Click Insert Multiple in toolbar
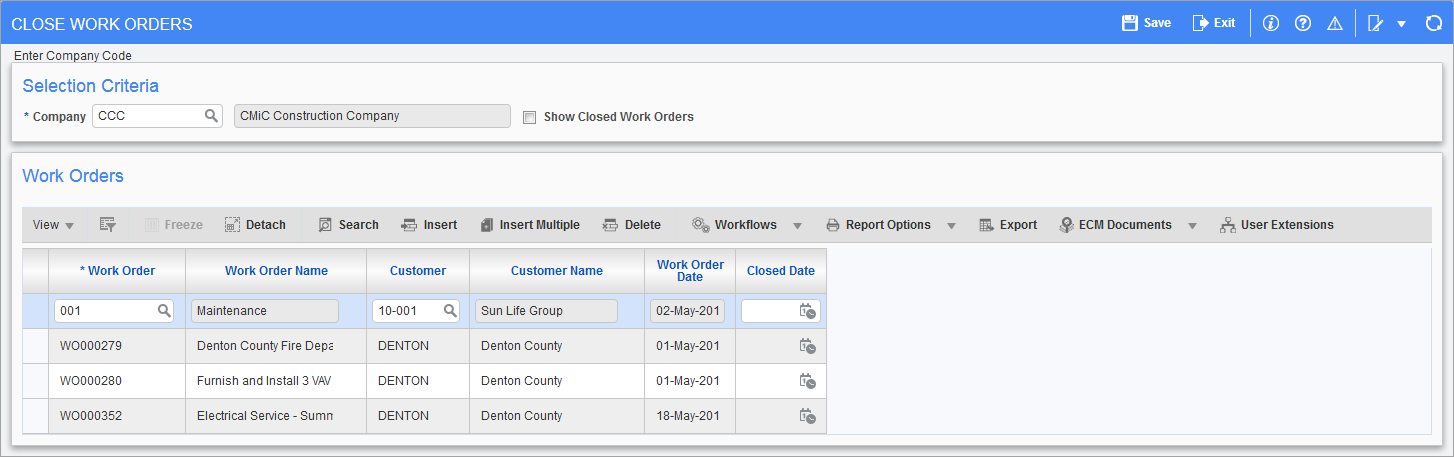This screenshot has width=1454, height=457. coord(530,225)
